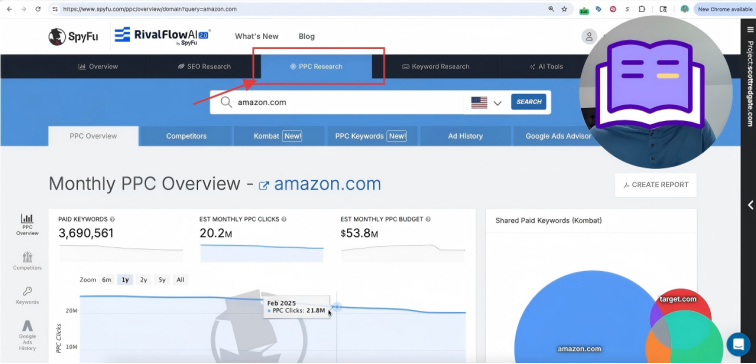Click the PPC clicks sparkline mini chart

[x=262, y=253]
